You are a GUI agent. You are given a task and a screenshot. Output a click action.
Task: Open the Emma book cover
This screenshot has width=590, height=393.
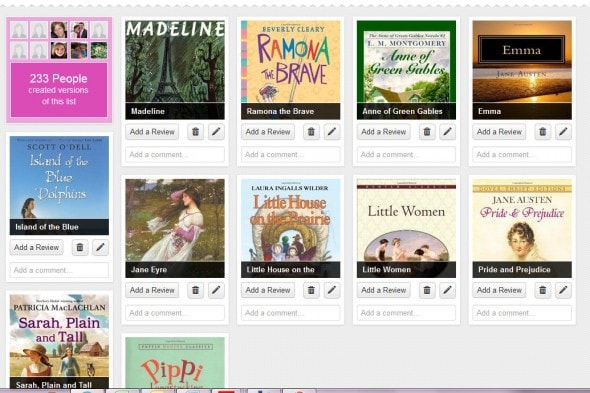point(522,70)
